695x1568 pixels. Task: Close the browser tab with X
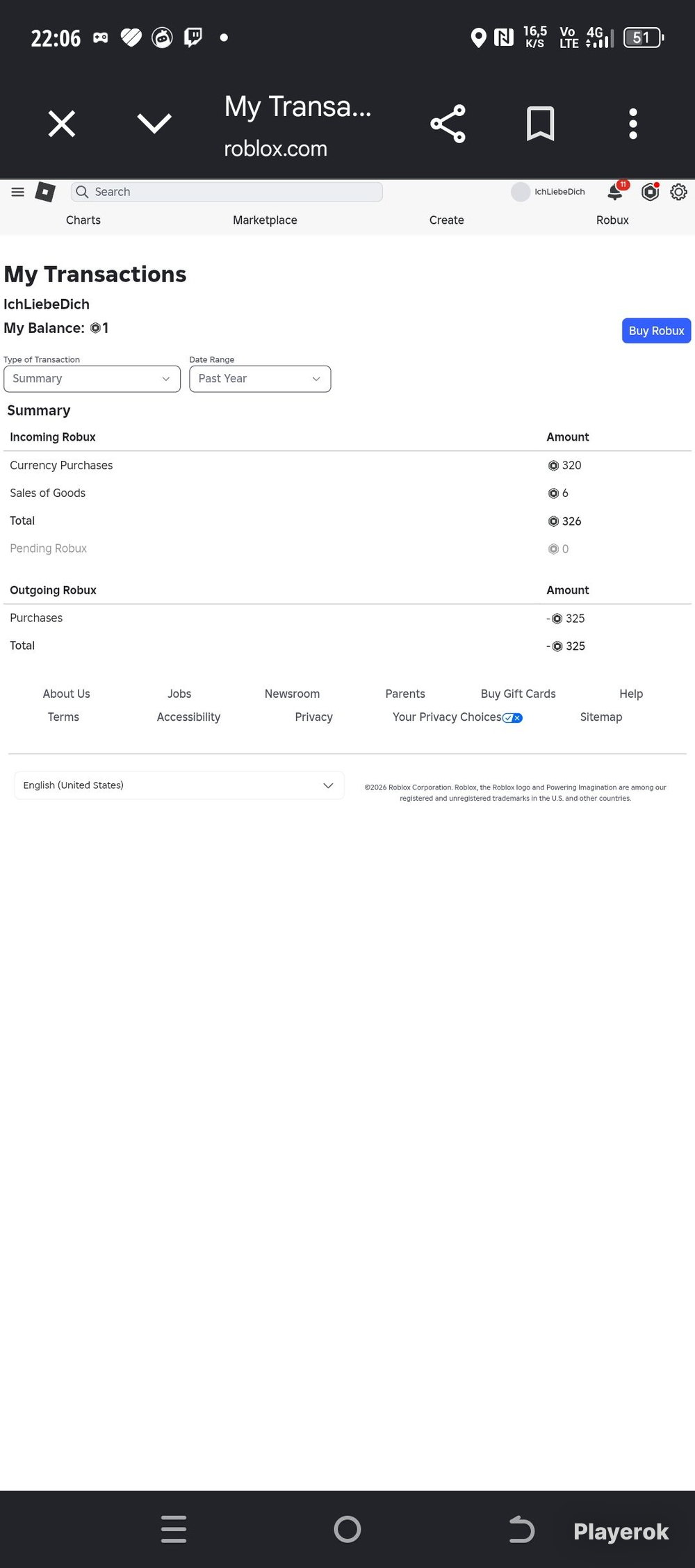coord(62,124)
